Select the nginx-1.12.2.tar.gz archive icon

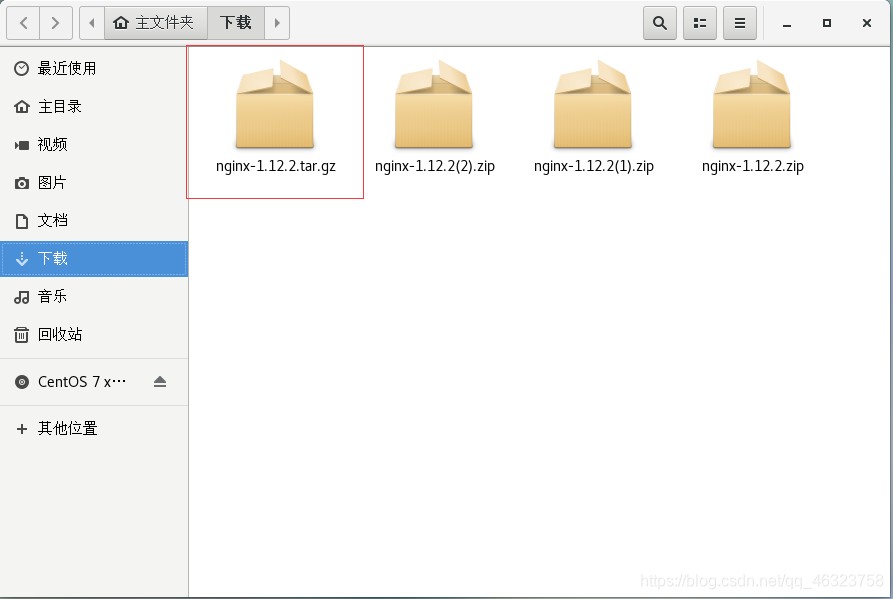[x=275, y=104]
